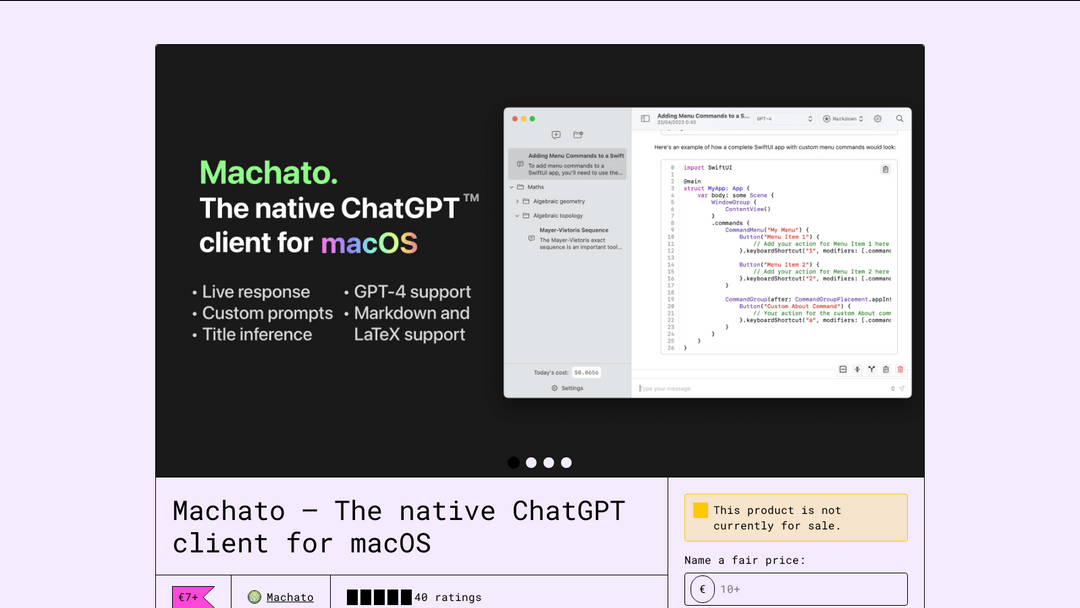This screenshot has height=608, width=1080.
Task: Click the send arrow icon
Action: [x=902, y=388]
